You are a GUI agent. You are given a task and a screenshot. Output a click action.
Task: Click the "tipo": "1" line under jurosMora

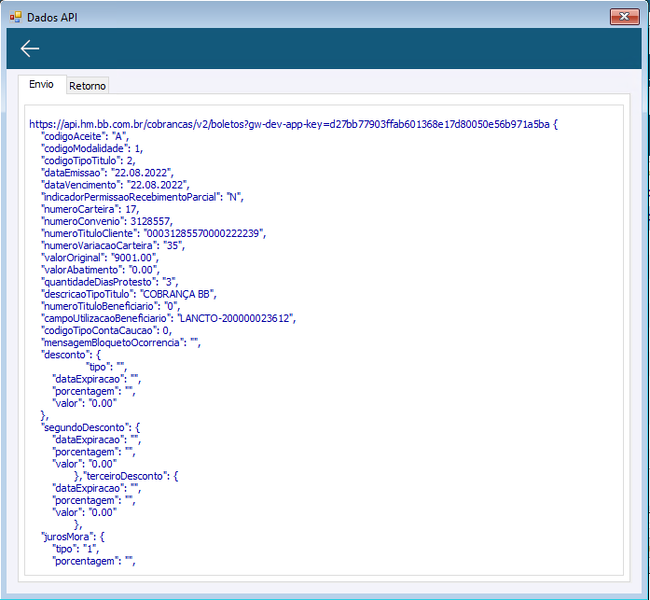point(75,549)
